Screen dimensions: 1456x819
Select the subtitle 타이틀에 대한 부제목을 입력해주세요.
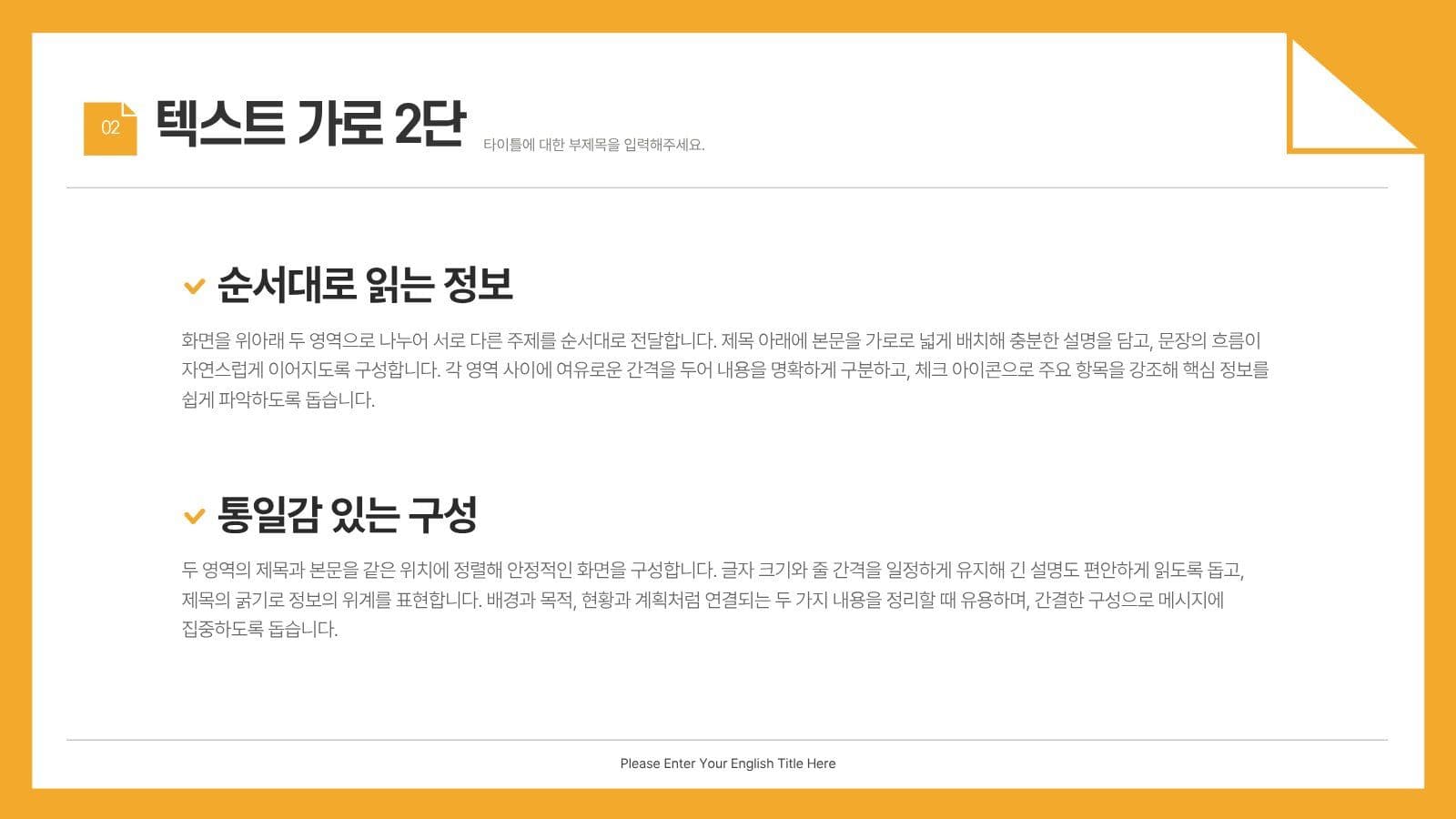(594, 145)
